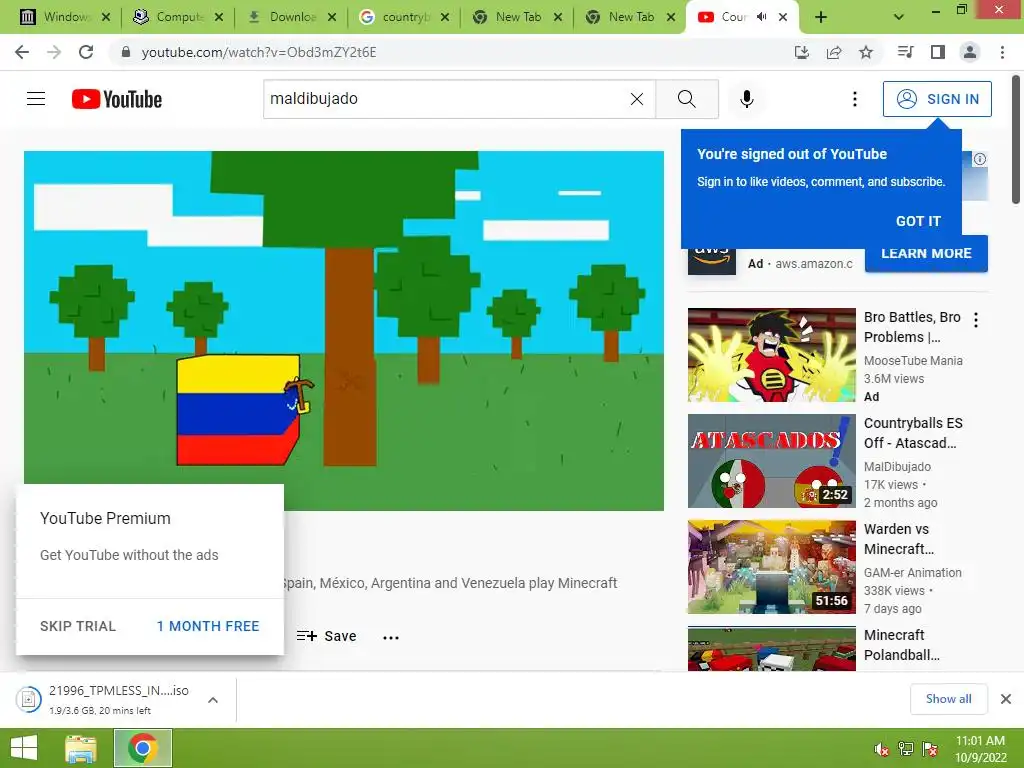Switch to the Computer tab
Screen dimensions: 1024x768
pos(178,17)
